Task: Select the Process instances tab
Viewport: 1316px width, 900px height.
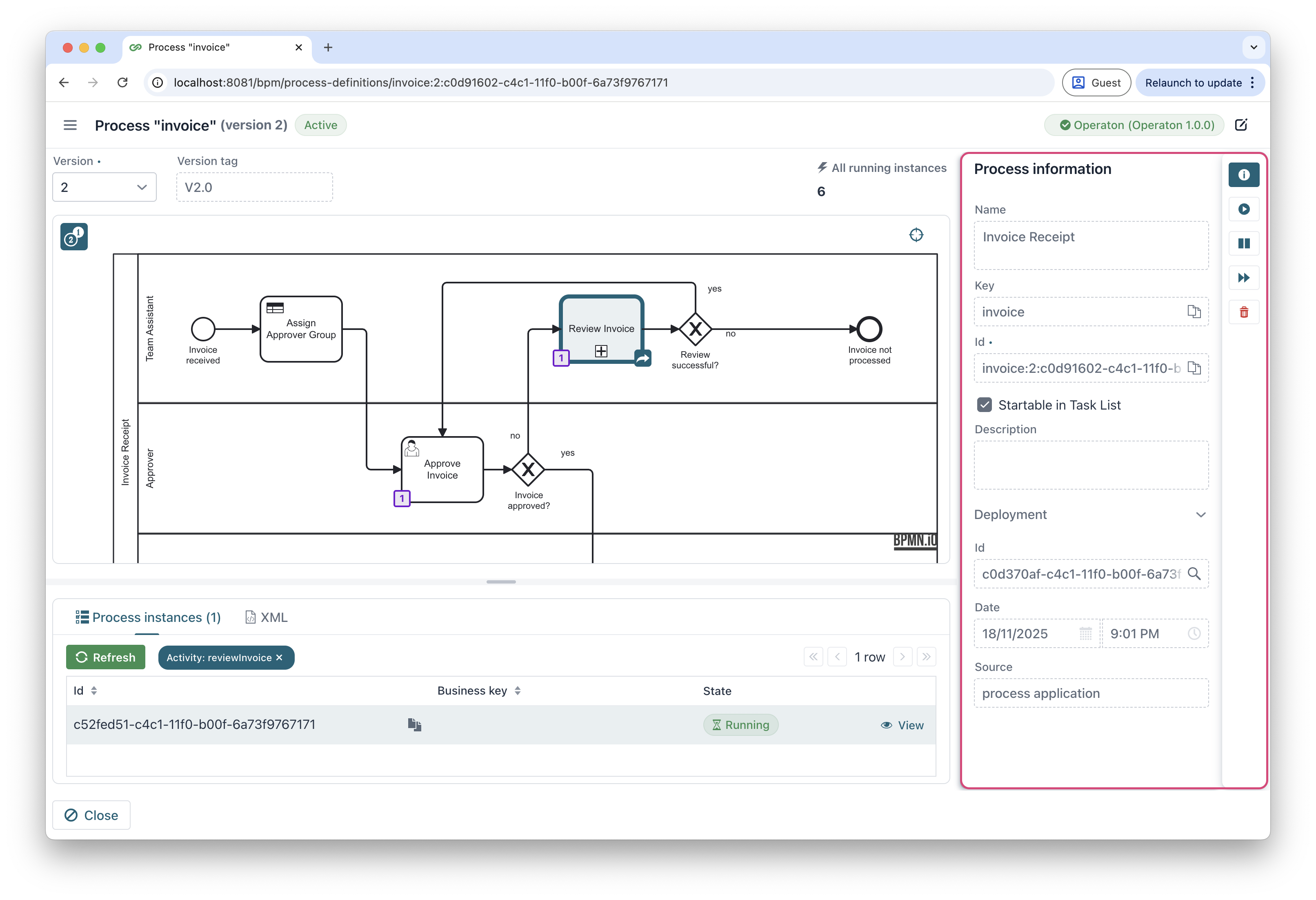Action: pyautogui.click(x=148, y=617)
